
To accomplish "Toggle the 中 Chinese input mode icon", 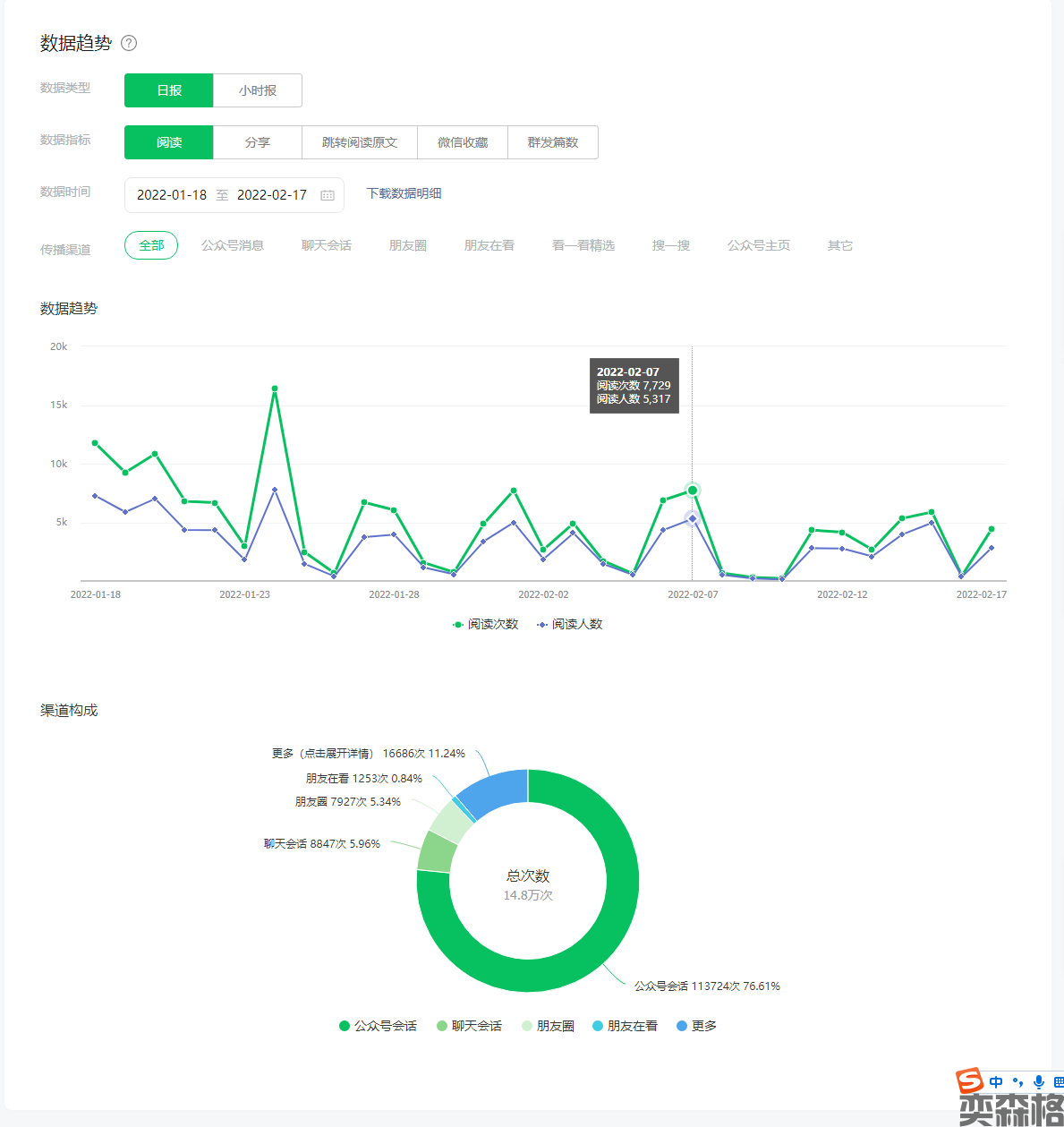I will [996, 1082].
